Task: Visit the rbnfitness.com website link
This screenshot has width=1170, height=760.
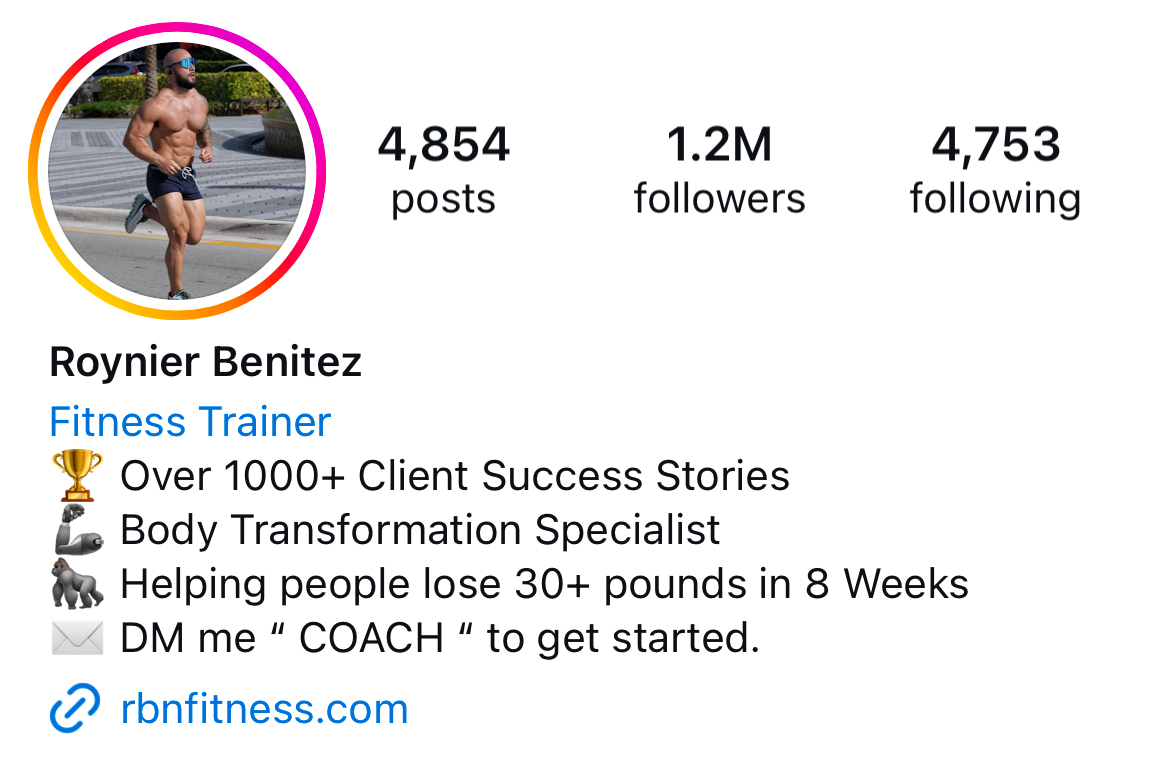Action: tap(264, 709)
